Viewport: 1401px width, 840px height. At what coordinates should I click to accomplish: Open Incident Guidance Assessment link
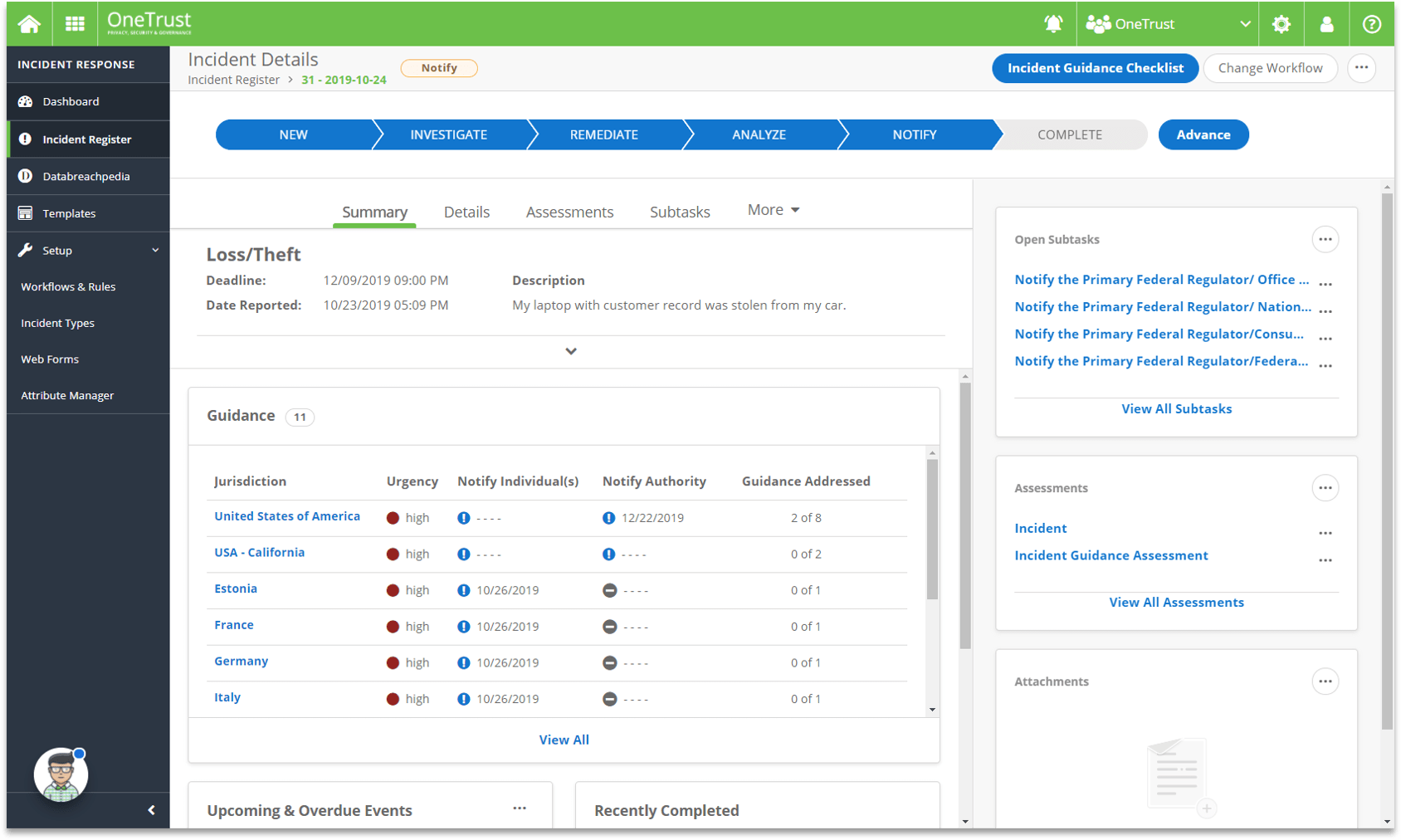pyautogui.click(x=1111, y=555)
